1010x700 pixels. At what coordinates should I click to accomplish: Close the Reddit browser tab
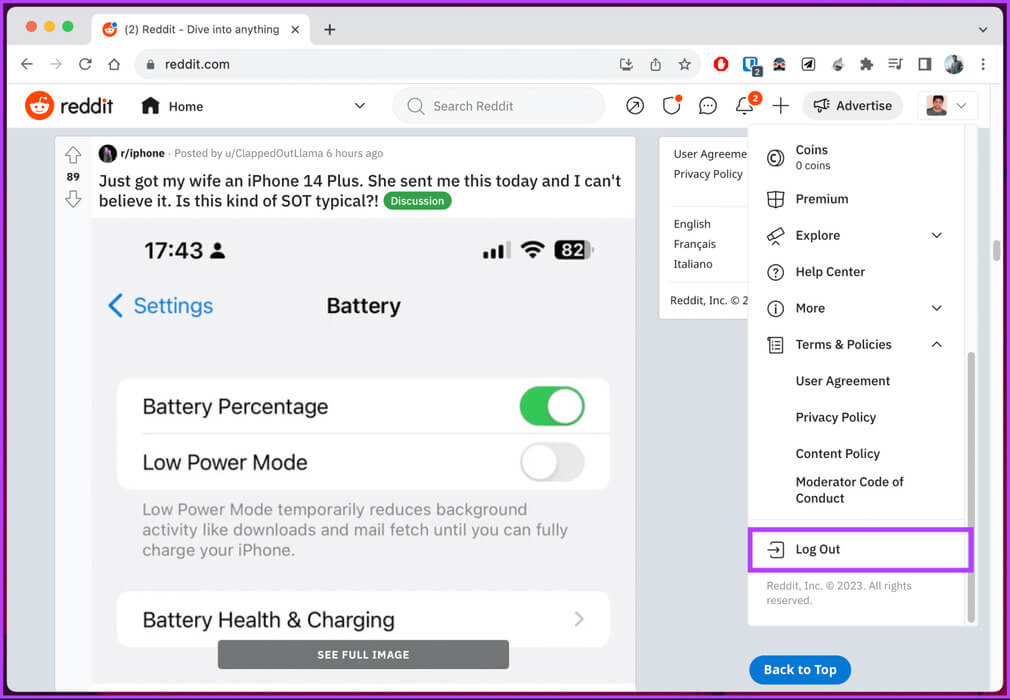[295, 29]
